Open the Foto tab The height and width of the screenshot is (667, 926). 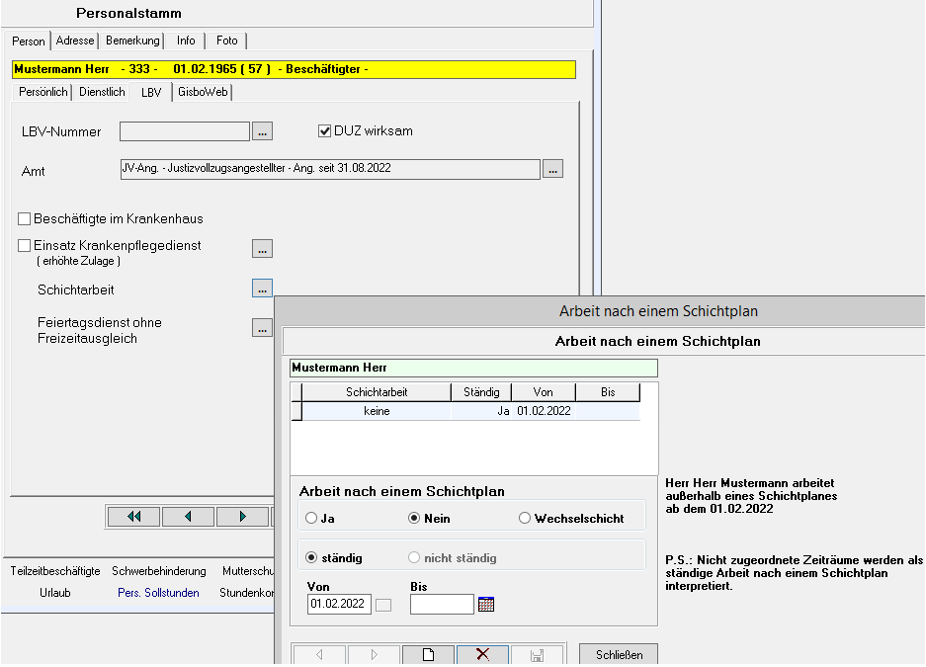tap(227, 41)
